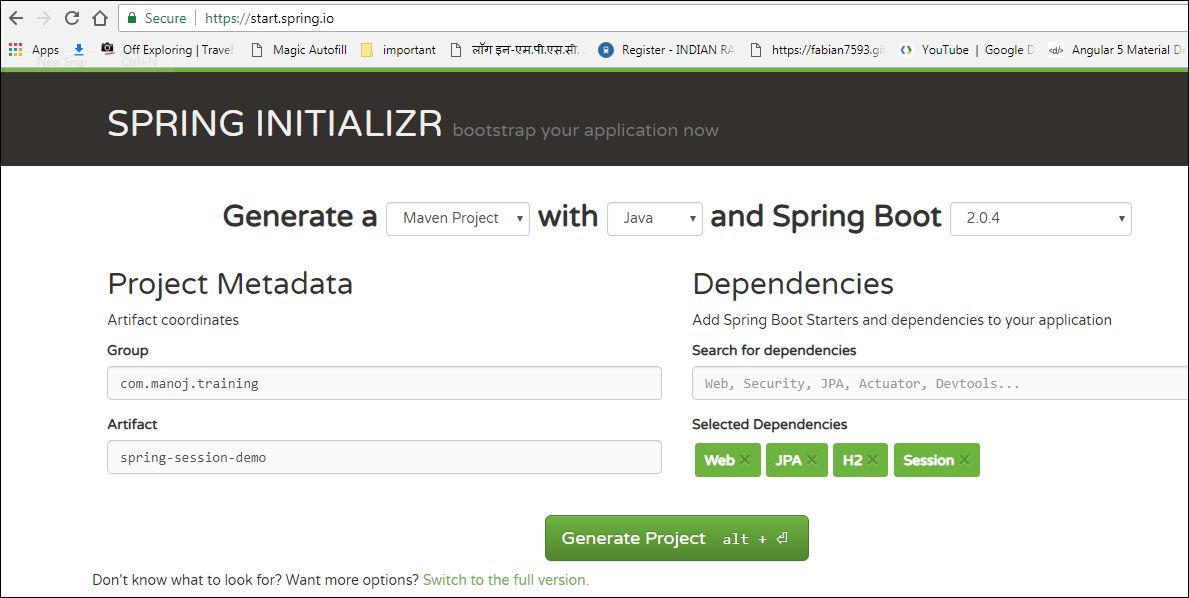Remove the Web dependency tag
This screenshot has width=1189, height=598.
[x=745, y=461]
